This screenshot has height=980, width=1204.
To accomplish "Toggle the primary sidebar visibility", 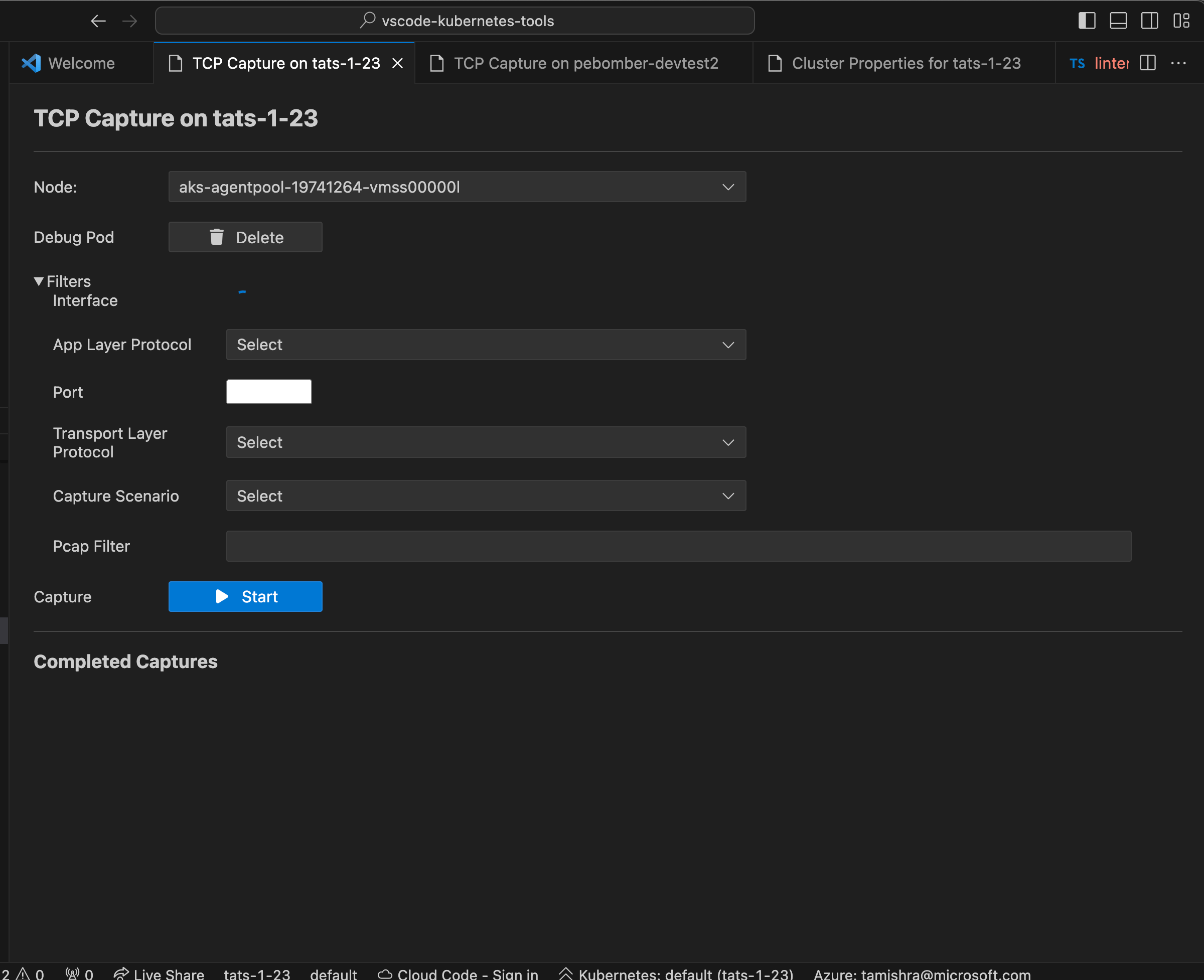I will point(1086,21).
